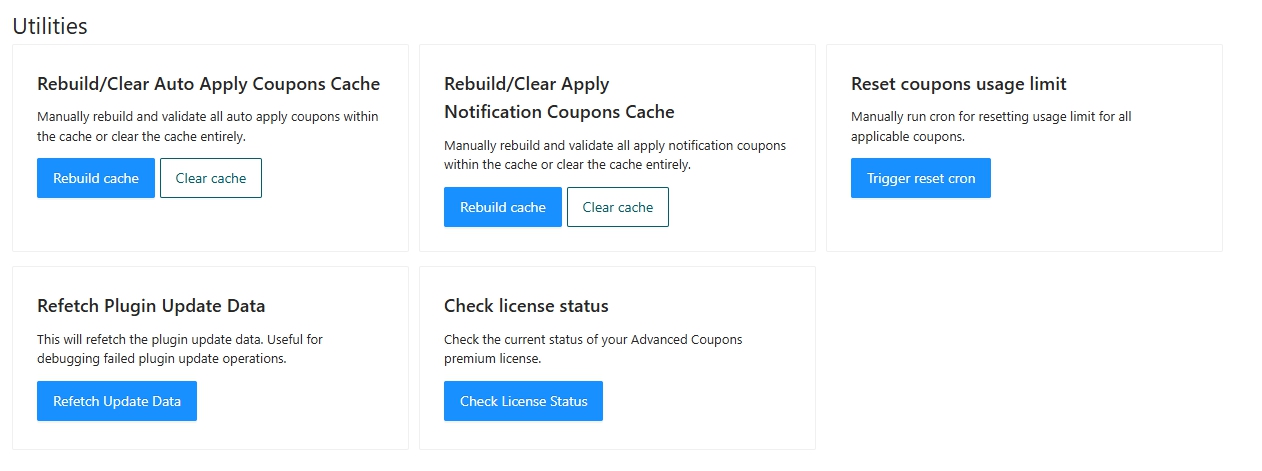Clear the Auto Apply Coupons cache
The width and height of the screenshot is (1262, 471).
pos(211,178)
